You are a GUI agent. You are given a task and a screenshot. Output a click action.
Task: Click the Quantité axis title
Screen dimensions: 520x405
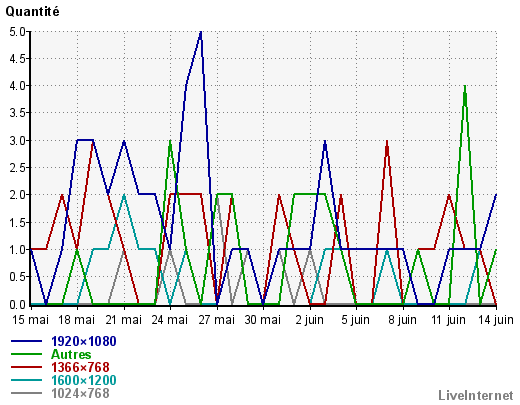[x=32, y=12]
